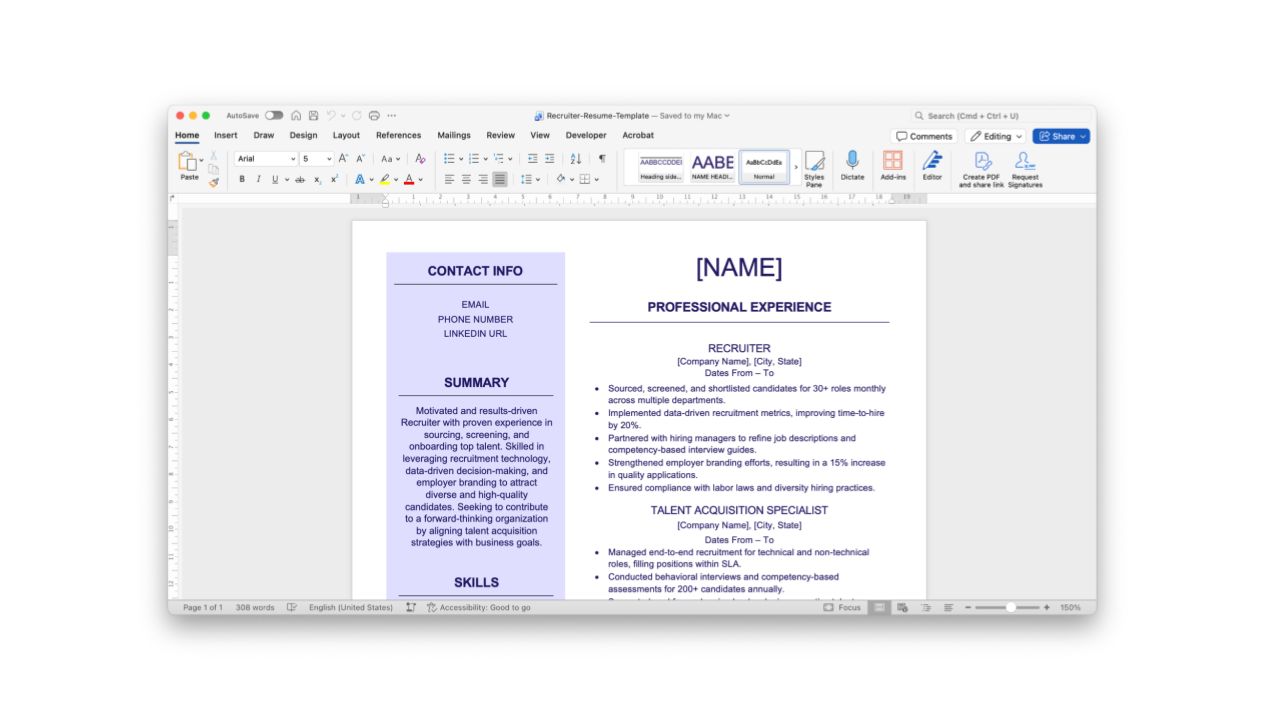The width and height of the screenshot is (1280, 720).
Task: Click the Comments button
Action: click(x=924, y=136)
